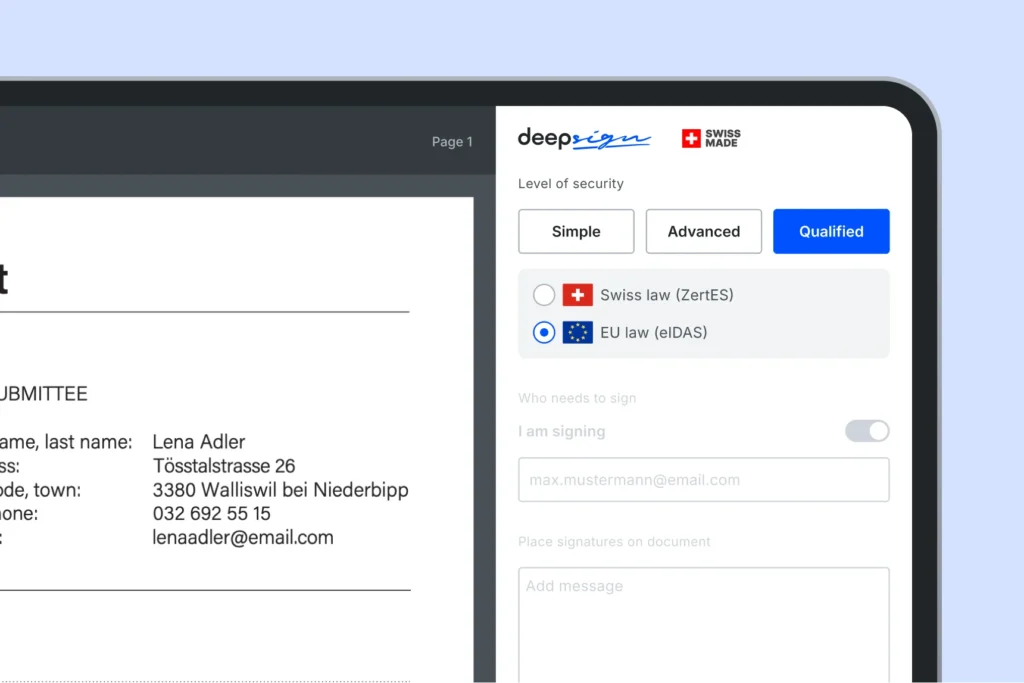Select the Swiss law (ZertES) radio button
The image size is (1024, 683).
tap(544, 295)
